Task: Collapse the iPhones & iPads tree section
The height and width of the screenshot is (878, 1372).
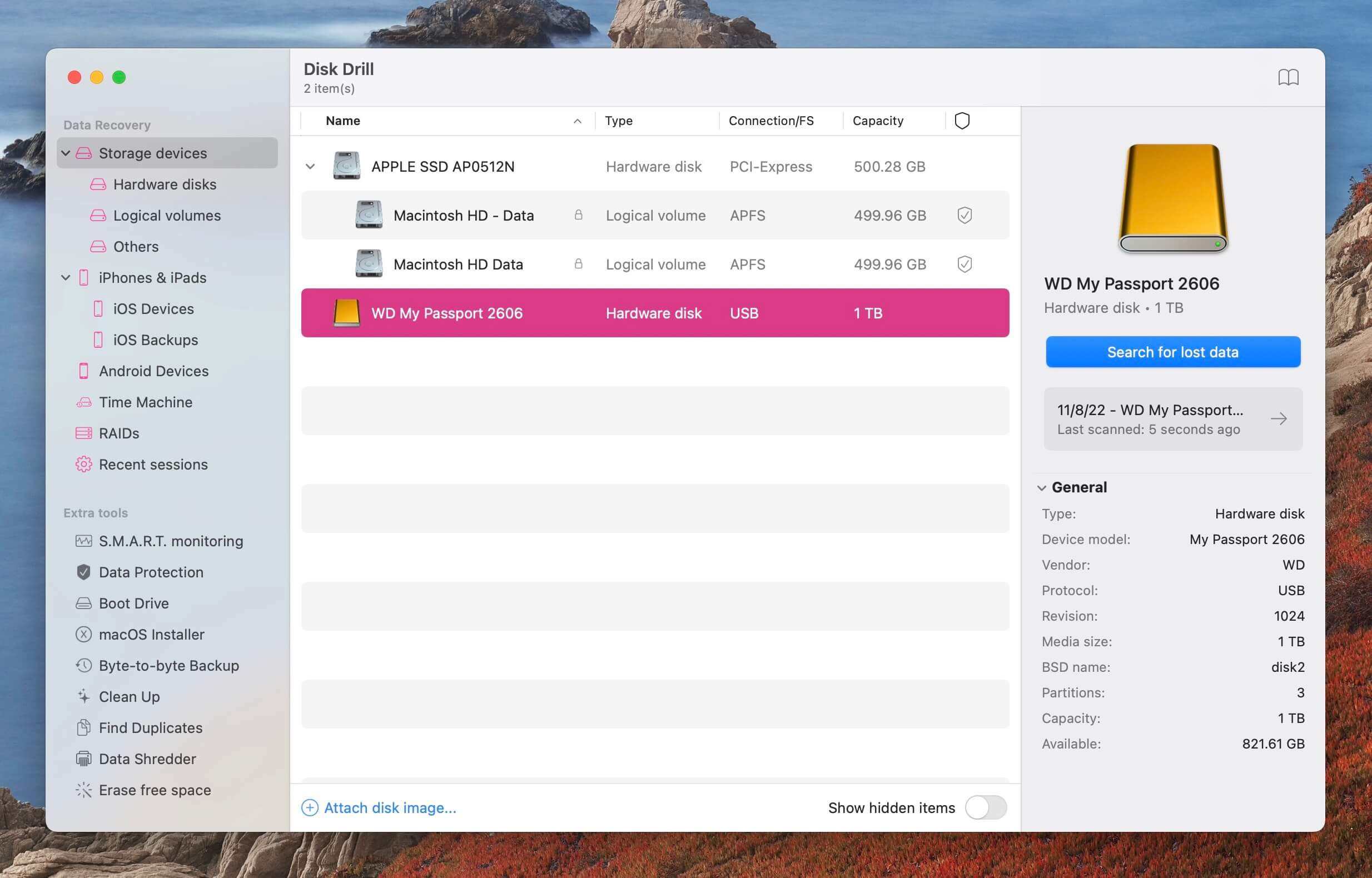Action: [66, 278]
